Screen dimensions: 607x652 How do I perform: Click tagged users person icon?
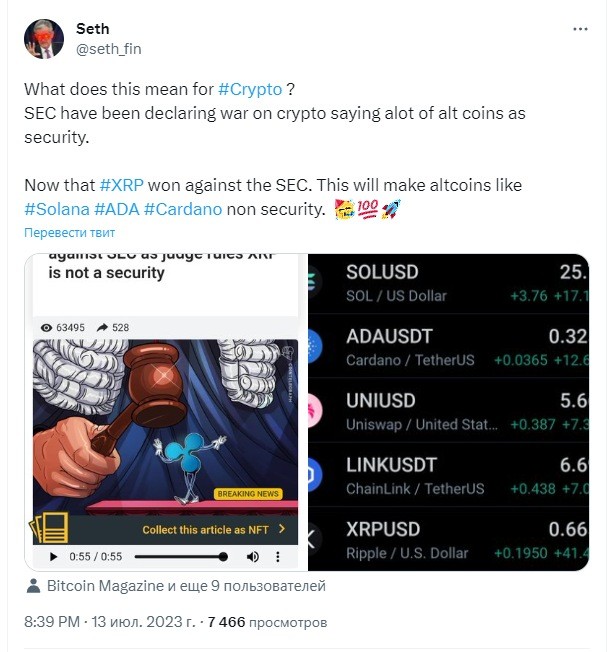click(x=33, y=585)
